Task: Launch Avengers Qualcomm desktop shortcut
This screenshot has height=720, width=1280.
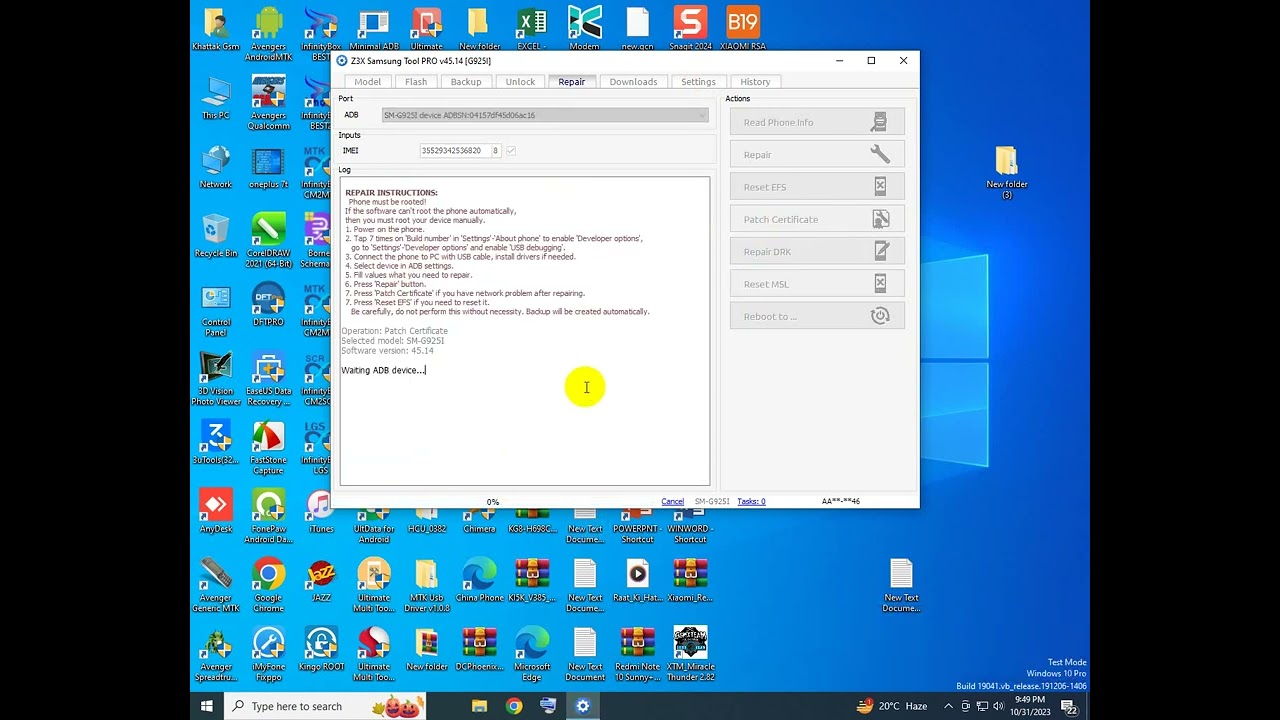Action: 268,103
